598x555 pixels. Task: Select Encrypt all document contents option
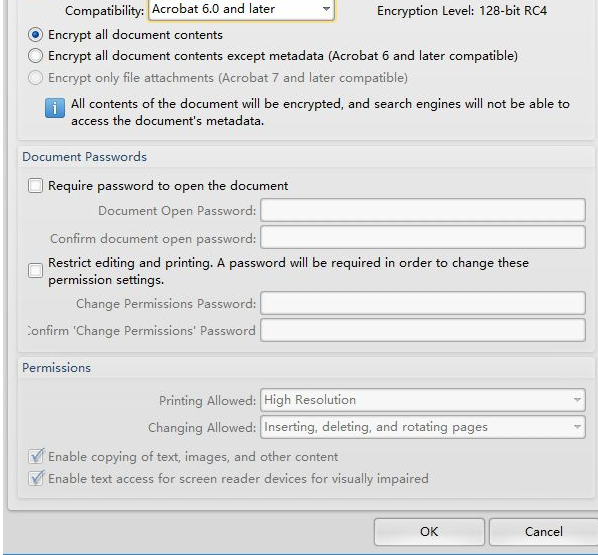35,35
